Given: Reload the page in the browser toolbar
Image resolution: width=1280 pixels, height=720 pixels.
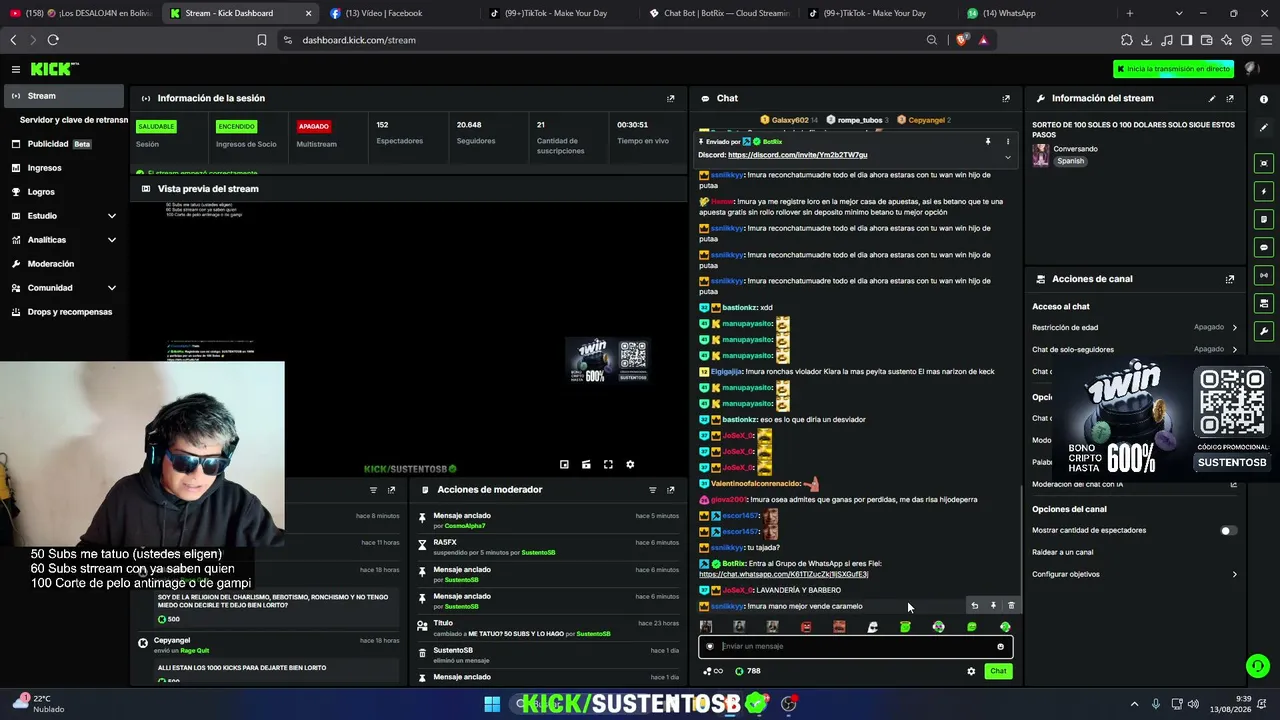Looking at the screenshot, I should 53,40.
